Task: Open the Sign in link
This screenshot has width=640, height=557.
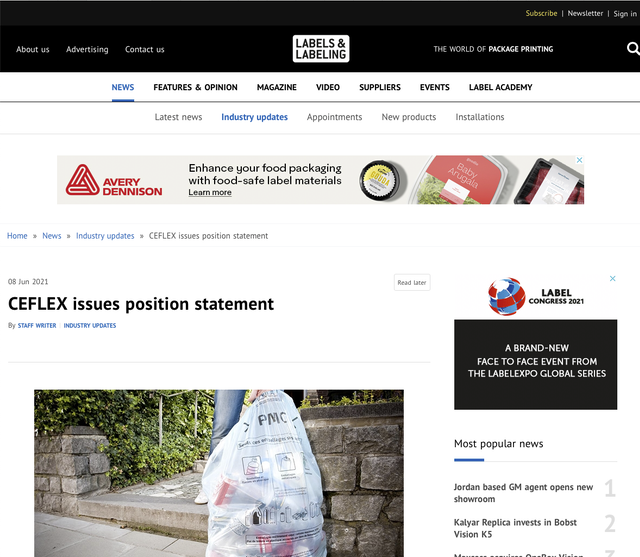Action: 625,13
